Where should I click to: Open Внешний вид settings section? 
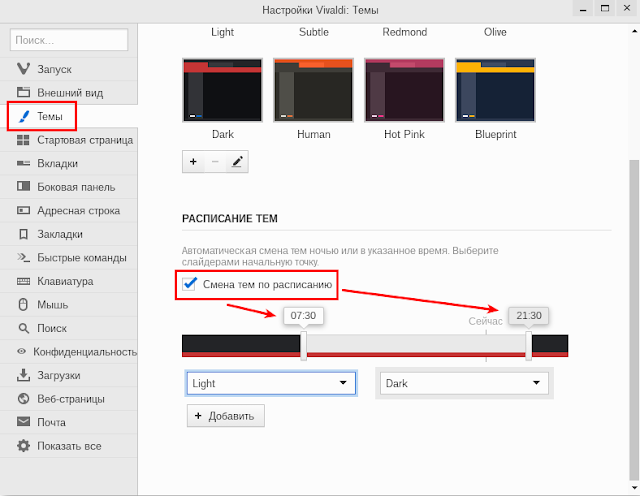point(69,93)
